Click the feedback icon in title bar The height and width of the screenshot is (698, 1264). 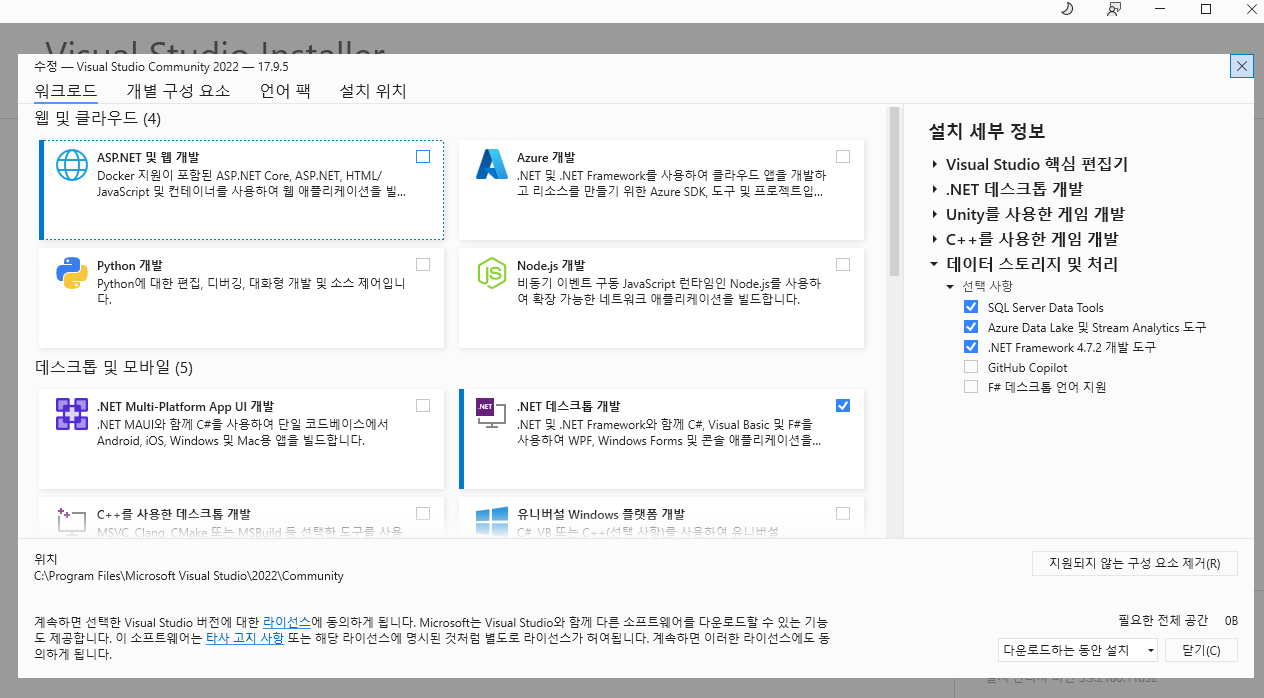[1114, 9]
